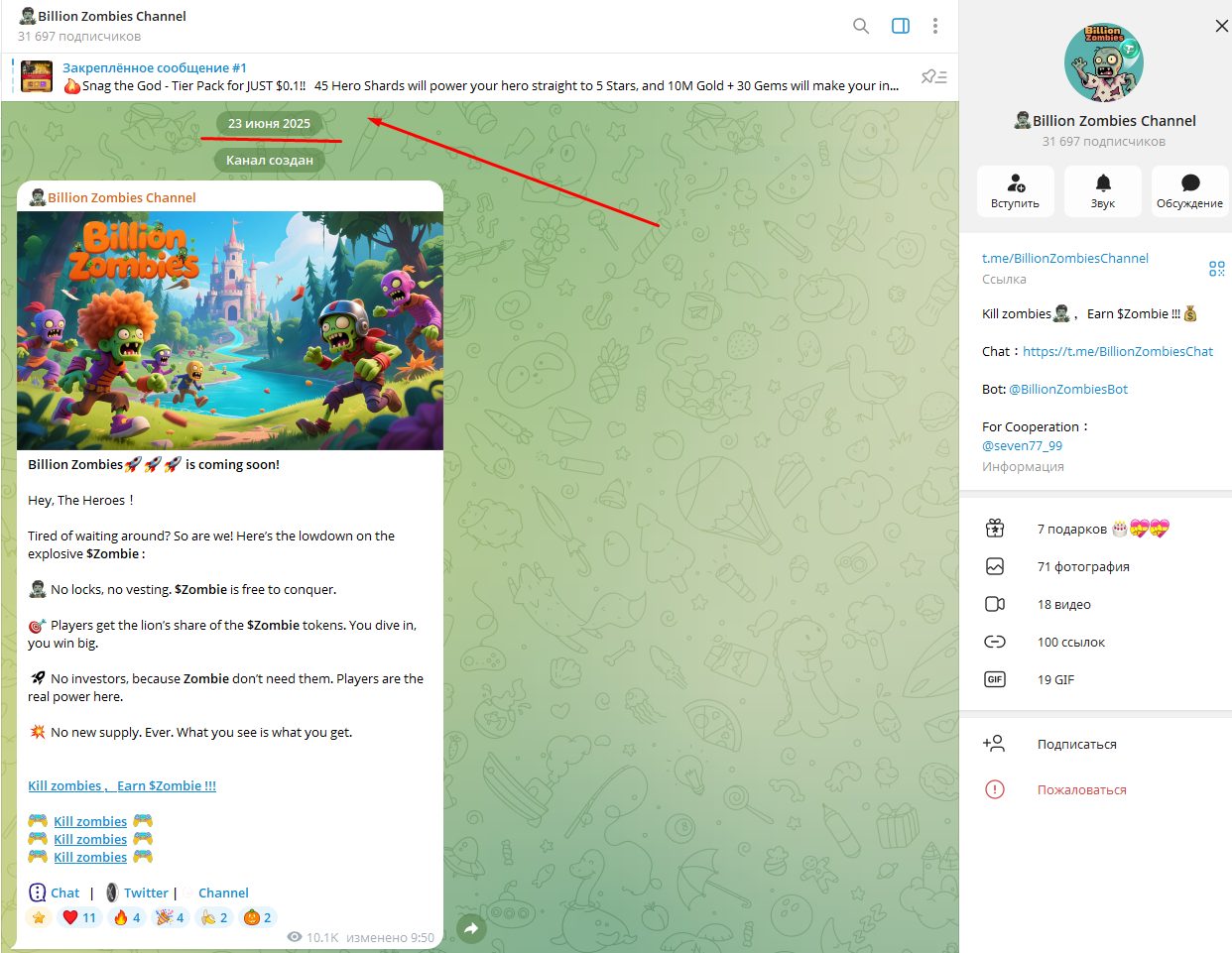Image resolution: width=1232 pixels, height=953 pixels.
Task: Open the channel avatar picture
Action: tap(1104, 63)
